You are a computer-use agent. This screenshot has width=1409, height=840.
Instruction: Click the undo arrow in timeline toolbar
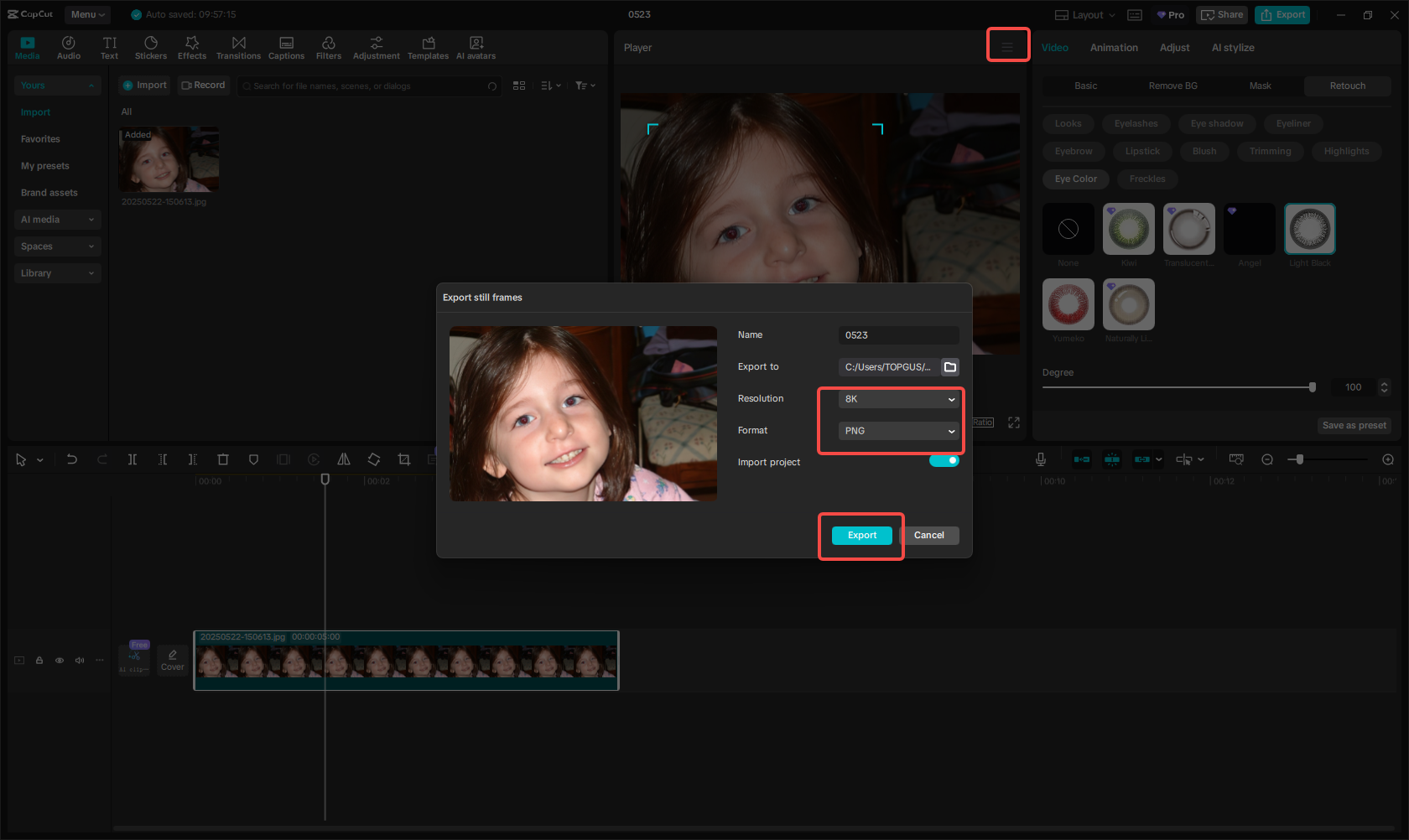click(x=72, y=459)
